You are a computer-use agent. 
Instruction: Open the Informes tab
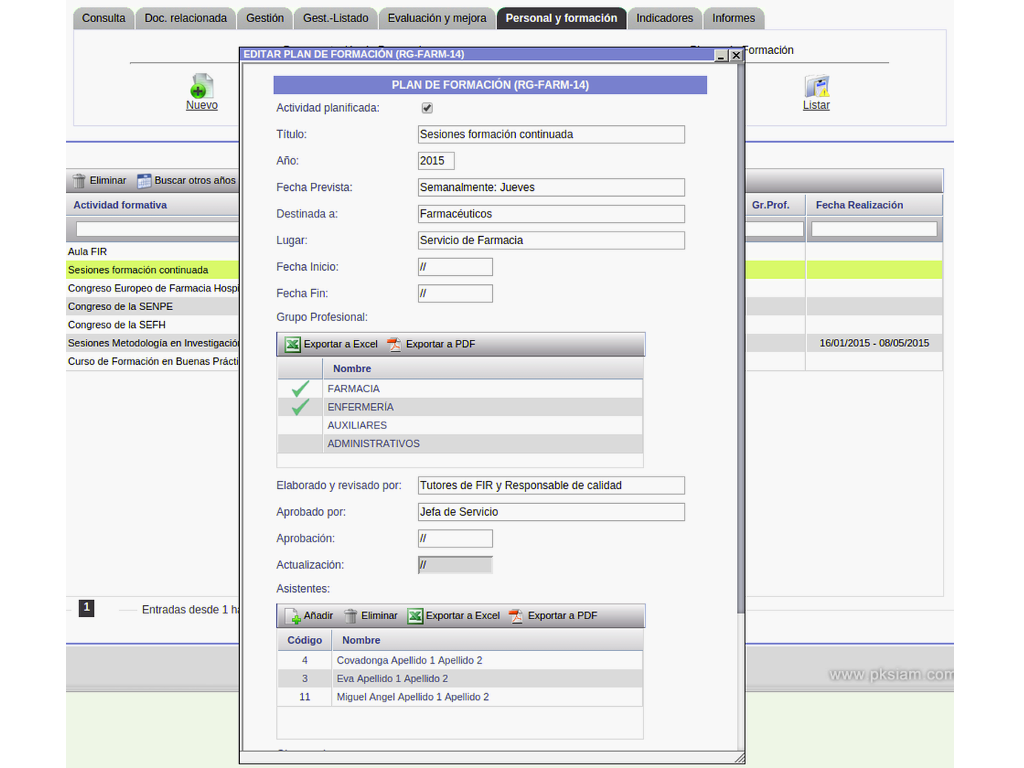[733, 18]
